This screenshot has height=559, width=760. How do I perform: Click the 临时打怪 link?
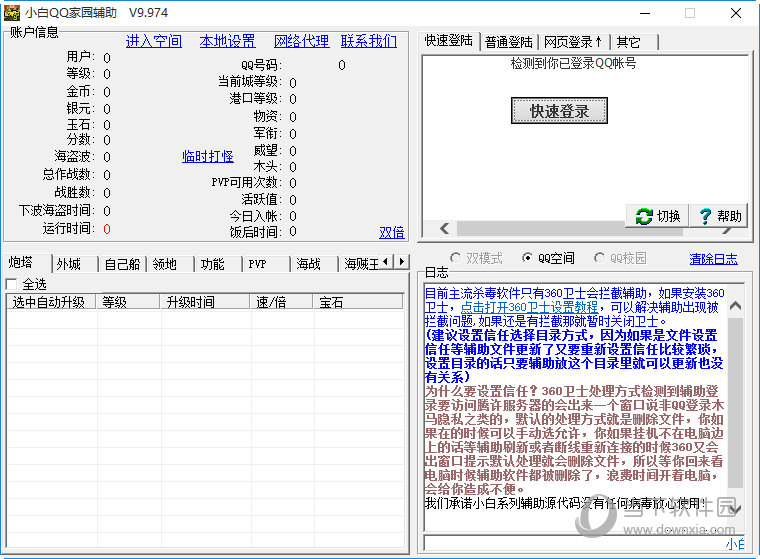tap(207, 156)
